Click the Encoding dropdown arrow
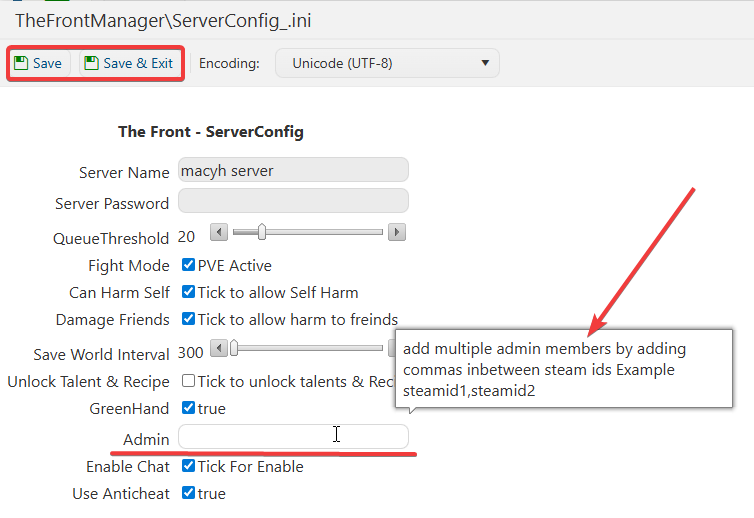The width and height of the screenshot is (754, 518). (485, 63)
